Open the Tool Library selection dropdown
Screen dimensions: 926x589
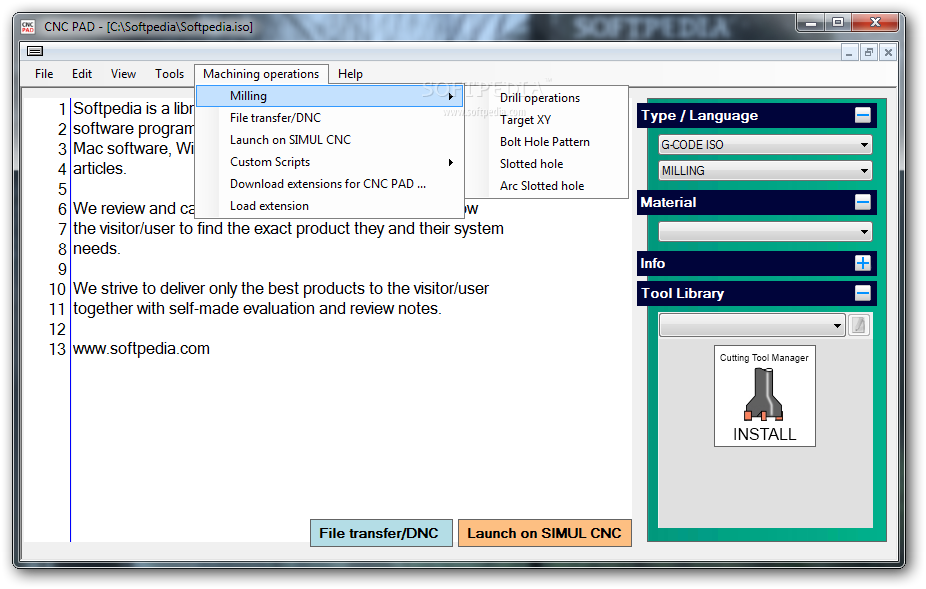[752, 326]
